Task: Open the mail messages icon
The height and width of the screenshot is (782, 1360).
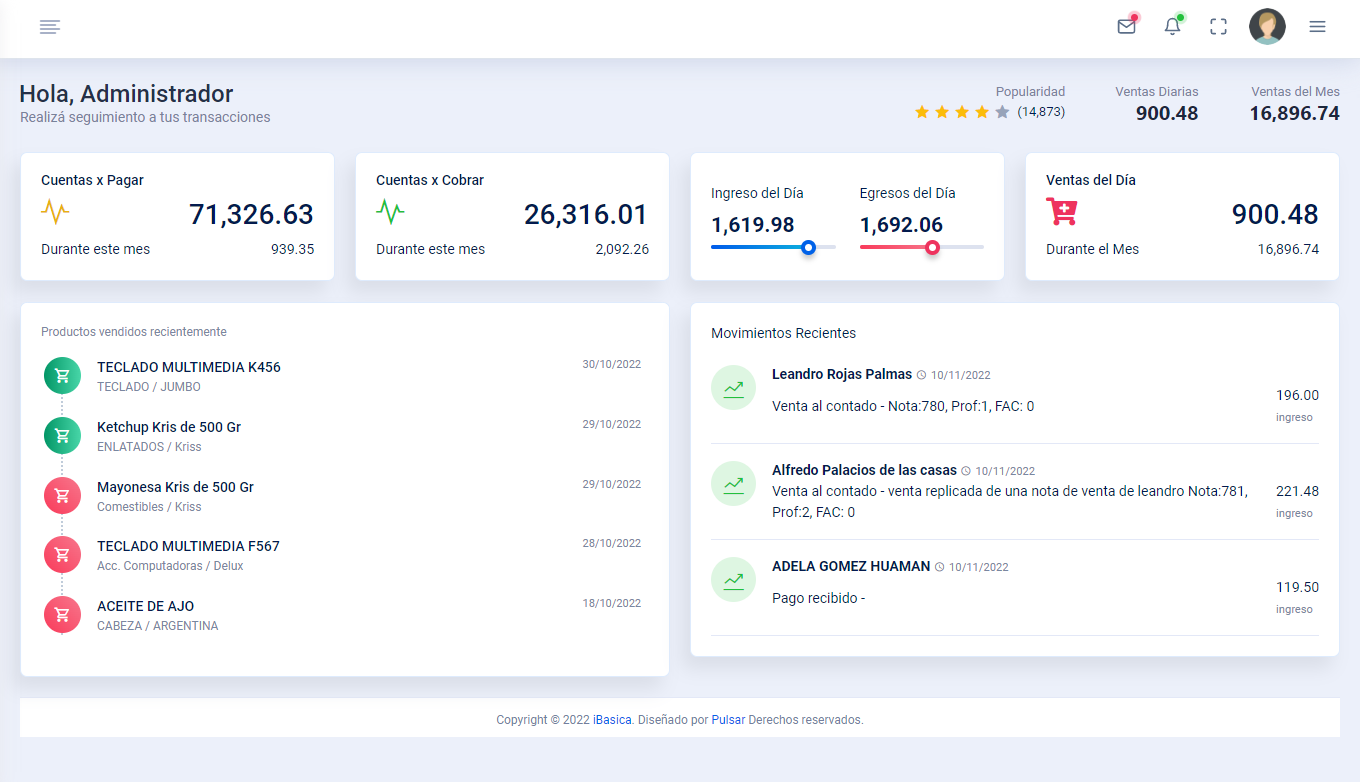Action: [x=1127, y=27]
